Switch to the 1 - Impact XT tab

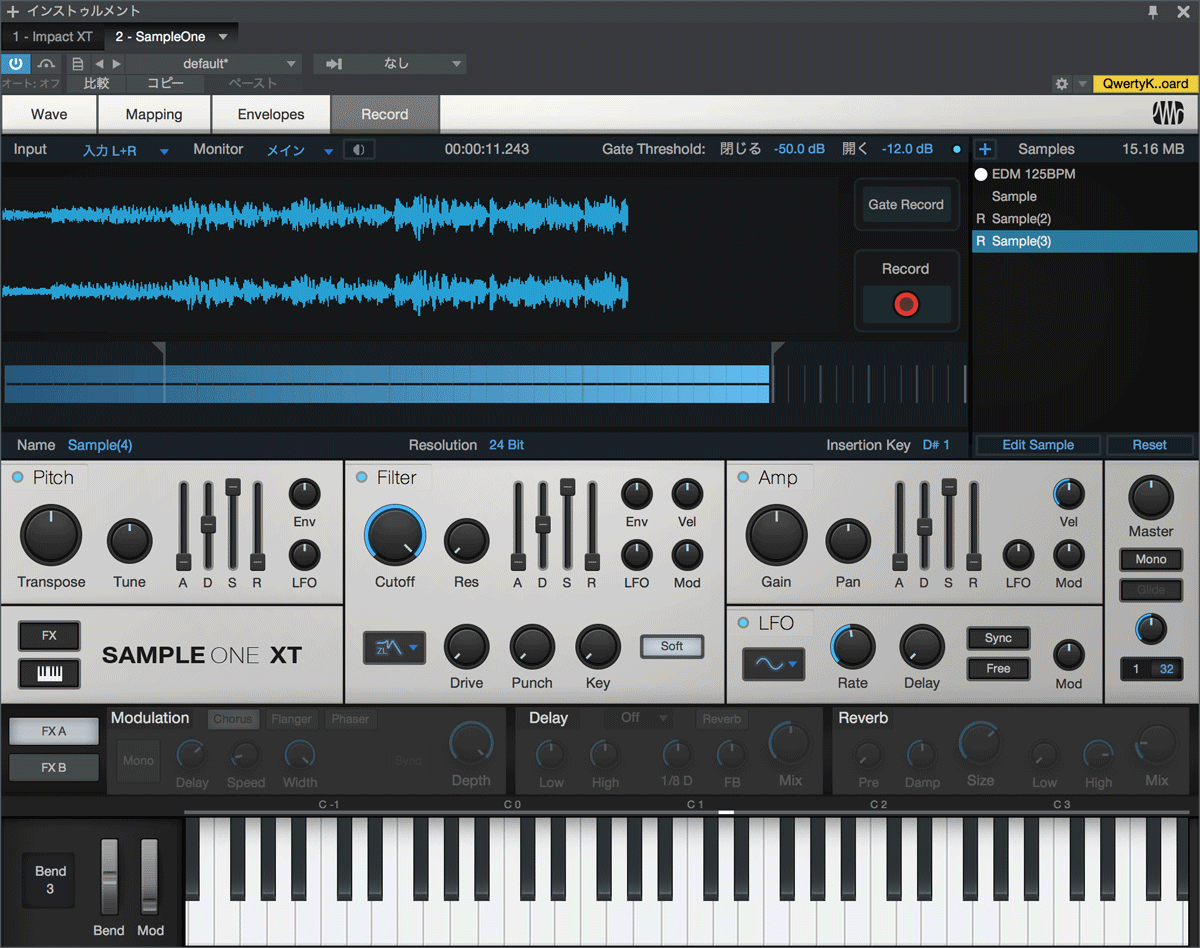pyautogui.click(x=53, y=37)
